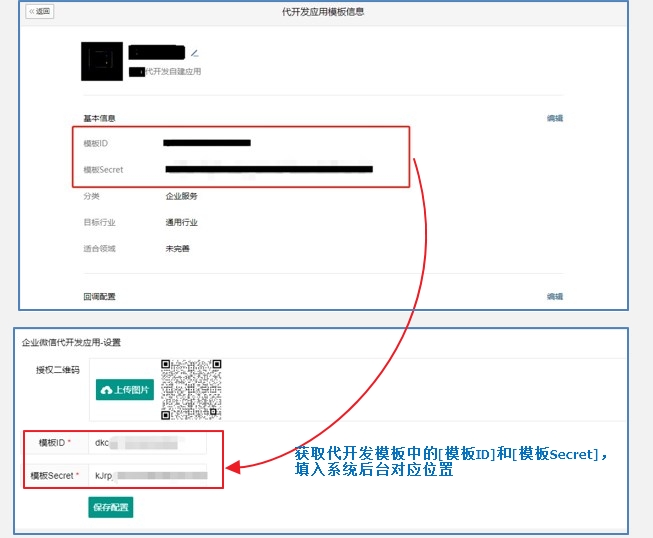Screen dimensions: 653x538
Task: Click the 回调配置 section heading
Action: [99, 296]
